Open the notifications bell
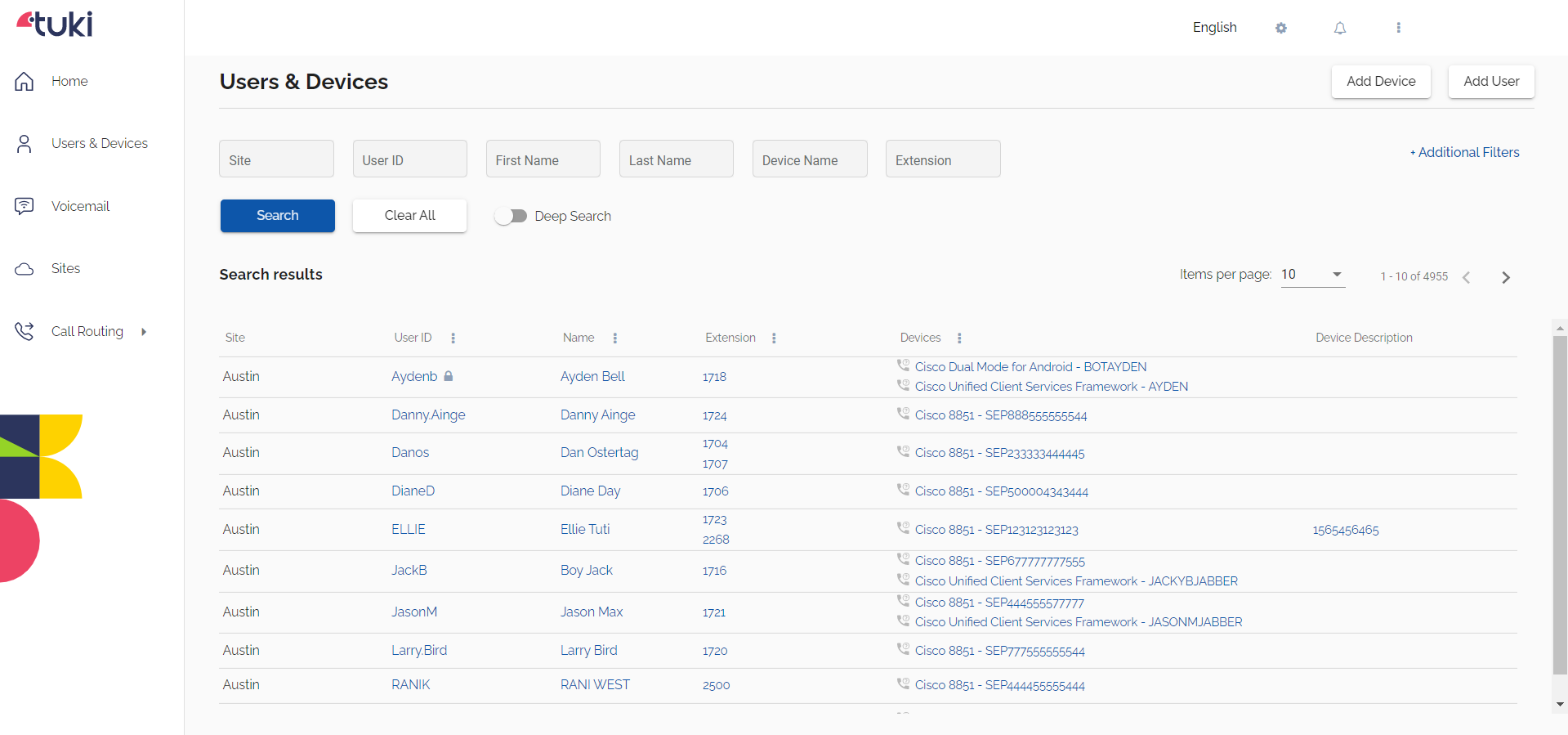 [1340, 28]
